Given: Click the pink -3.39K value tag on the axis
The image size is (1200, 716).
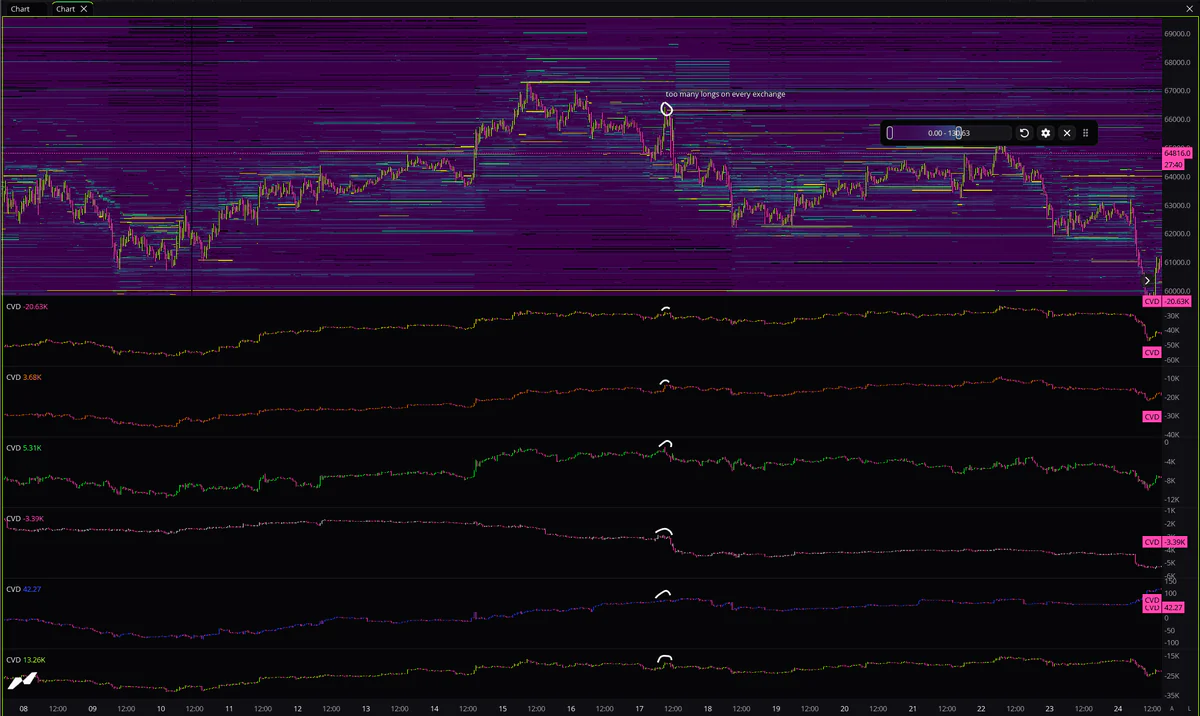Looking at the screenshot, I should click(x=1174, y=542).
